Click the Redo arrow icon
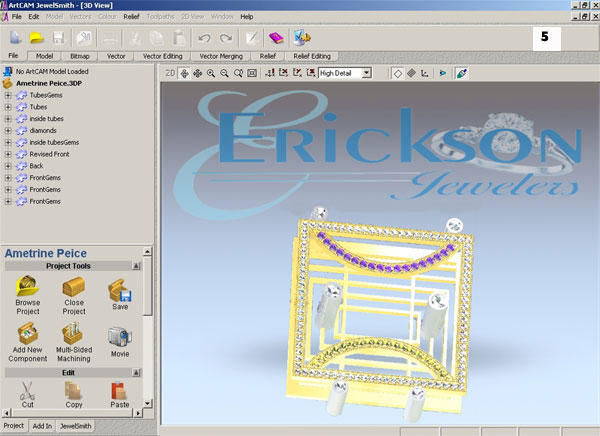The height and width of the screenshot is (436, 600). 226,38
